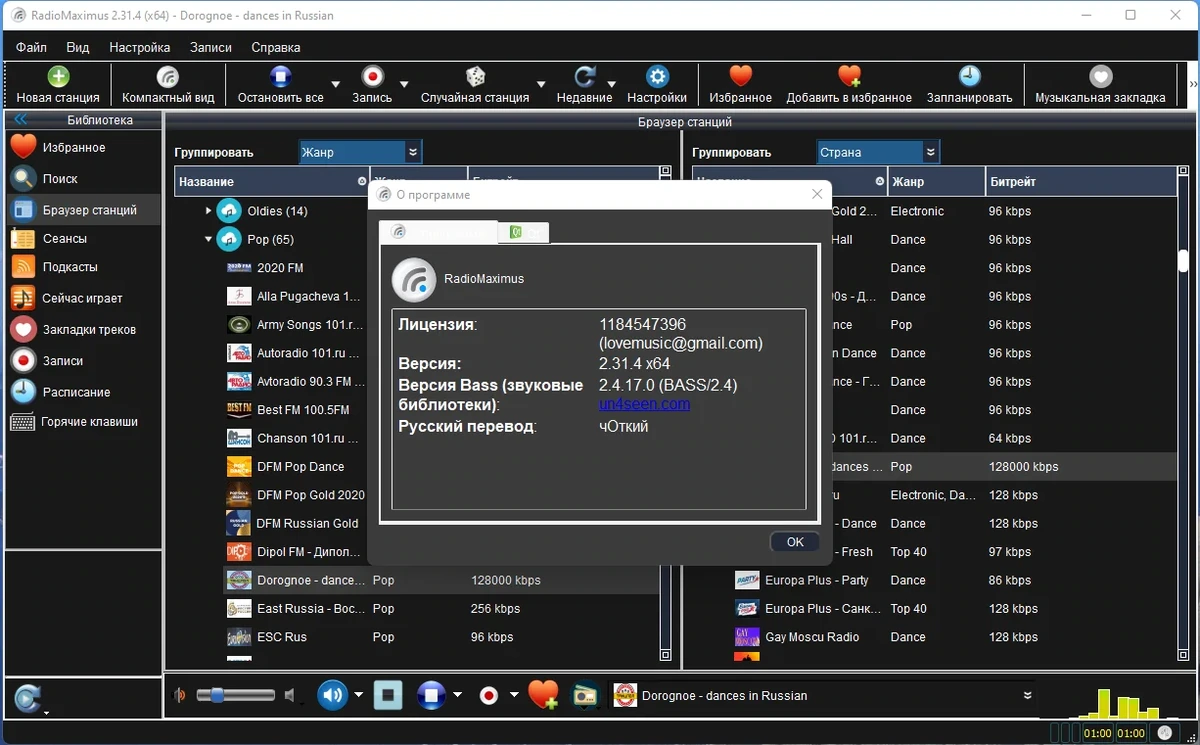1200x745 pixels.
Task: Open the Недавние stations icon
Action: coord(585,77)
